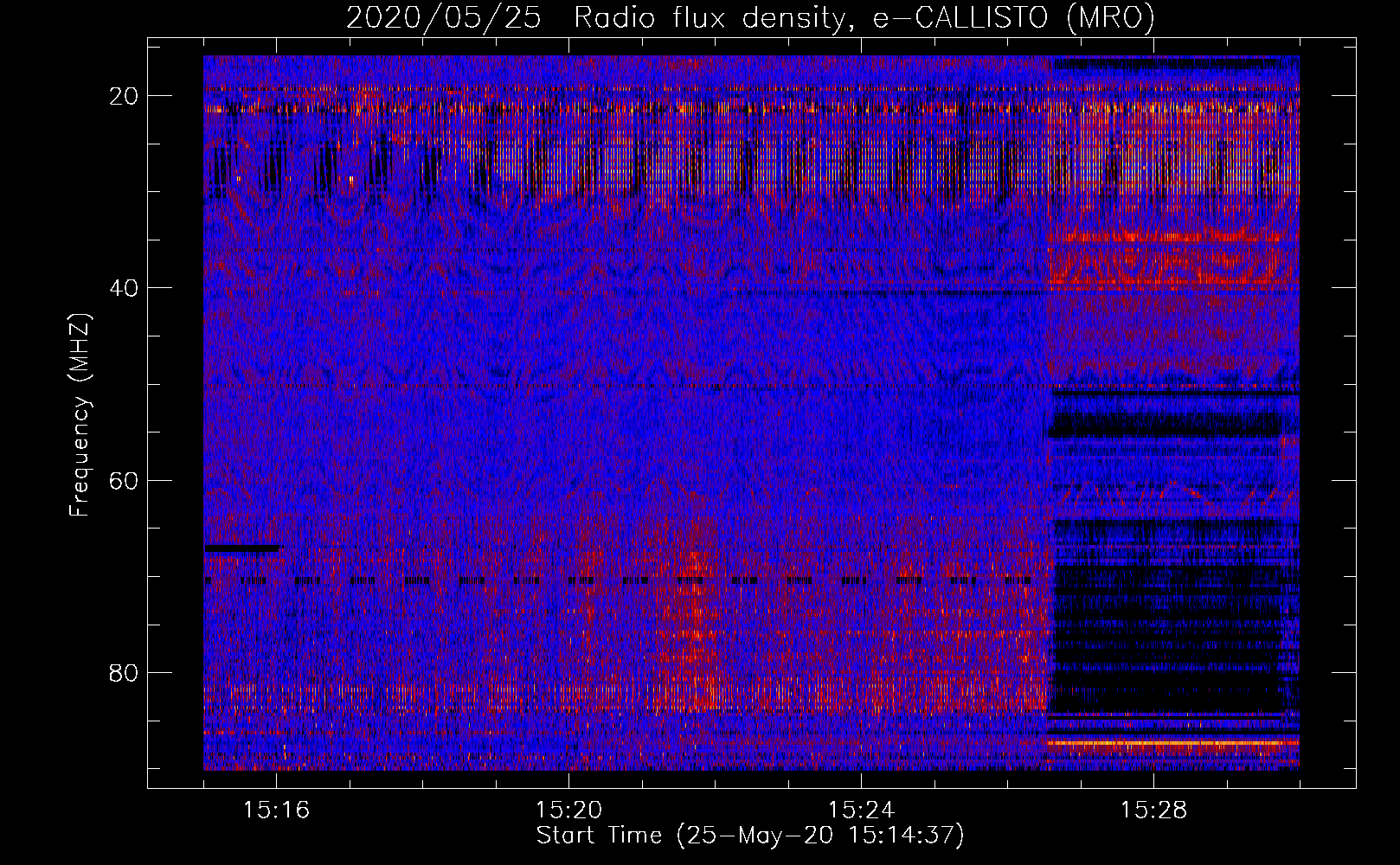
Task: Select the 'Frequency (MHZ)' axis label
Action: click(x=80, y=414)
